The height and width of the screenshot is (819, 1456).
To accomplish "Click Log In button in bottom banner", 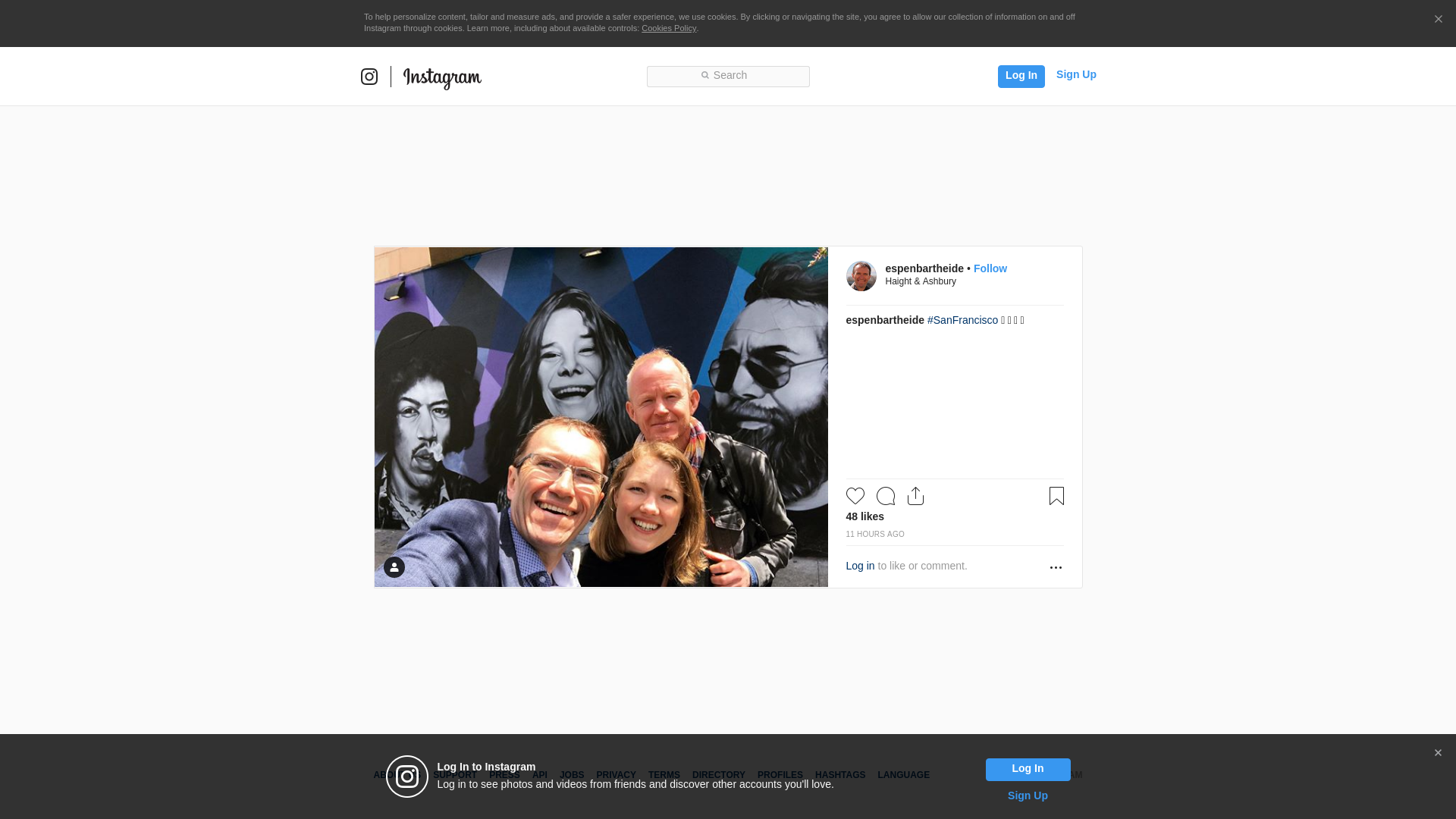I will pos(1028,770).
